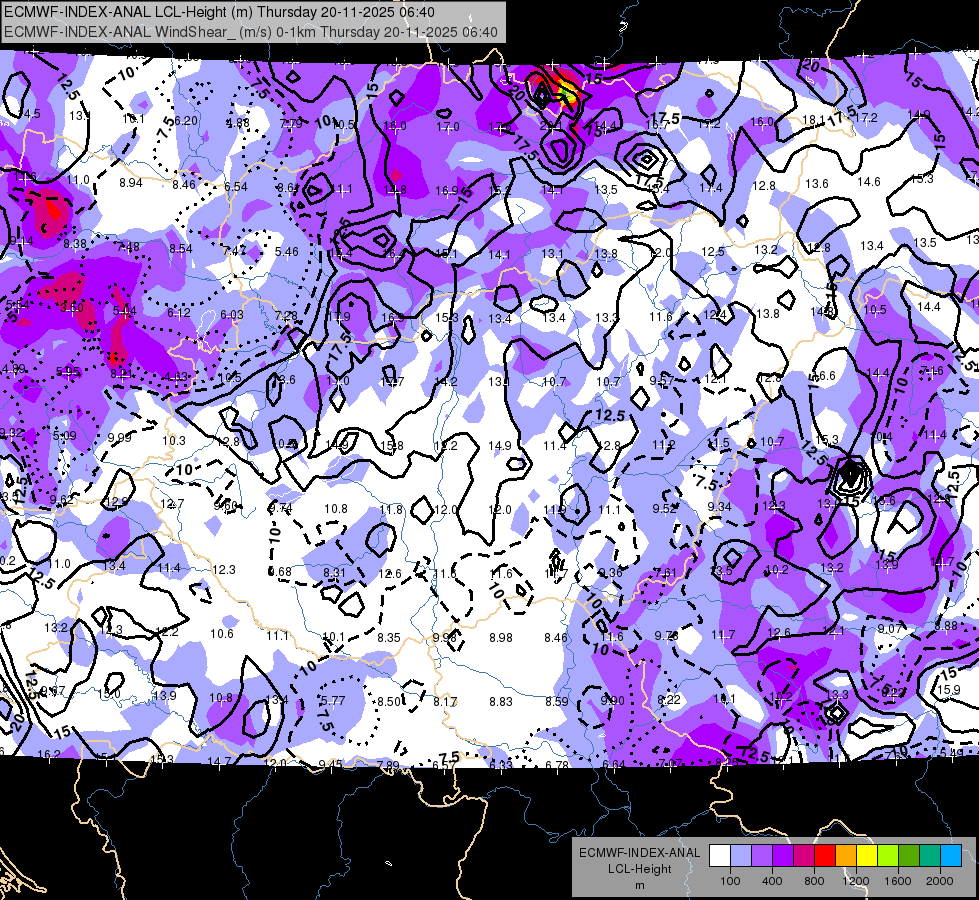Click the red legend swatch

[x=825, y=856]
